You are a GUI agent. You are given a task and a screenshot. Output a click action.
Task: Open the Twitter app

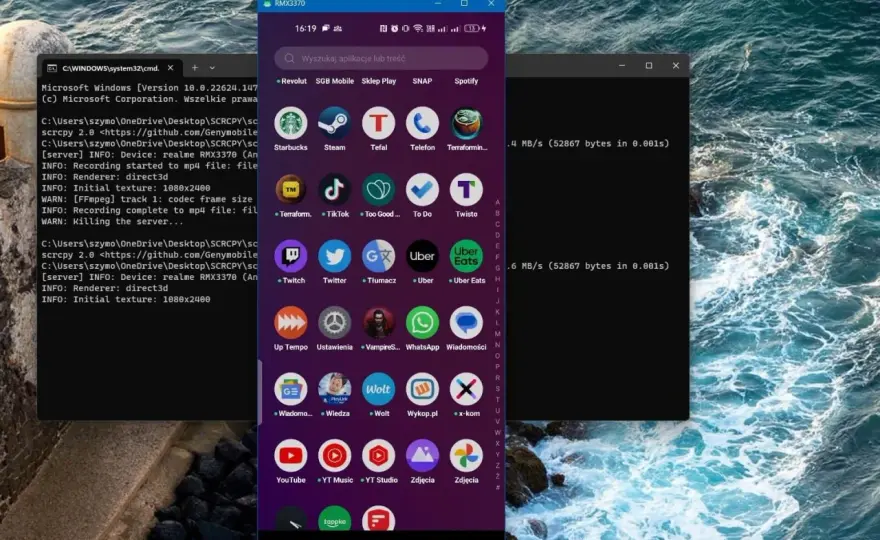coord(334,256)
